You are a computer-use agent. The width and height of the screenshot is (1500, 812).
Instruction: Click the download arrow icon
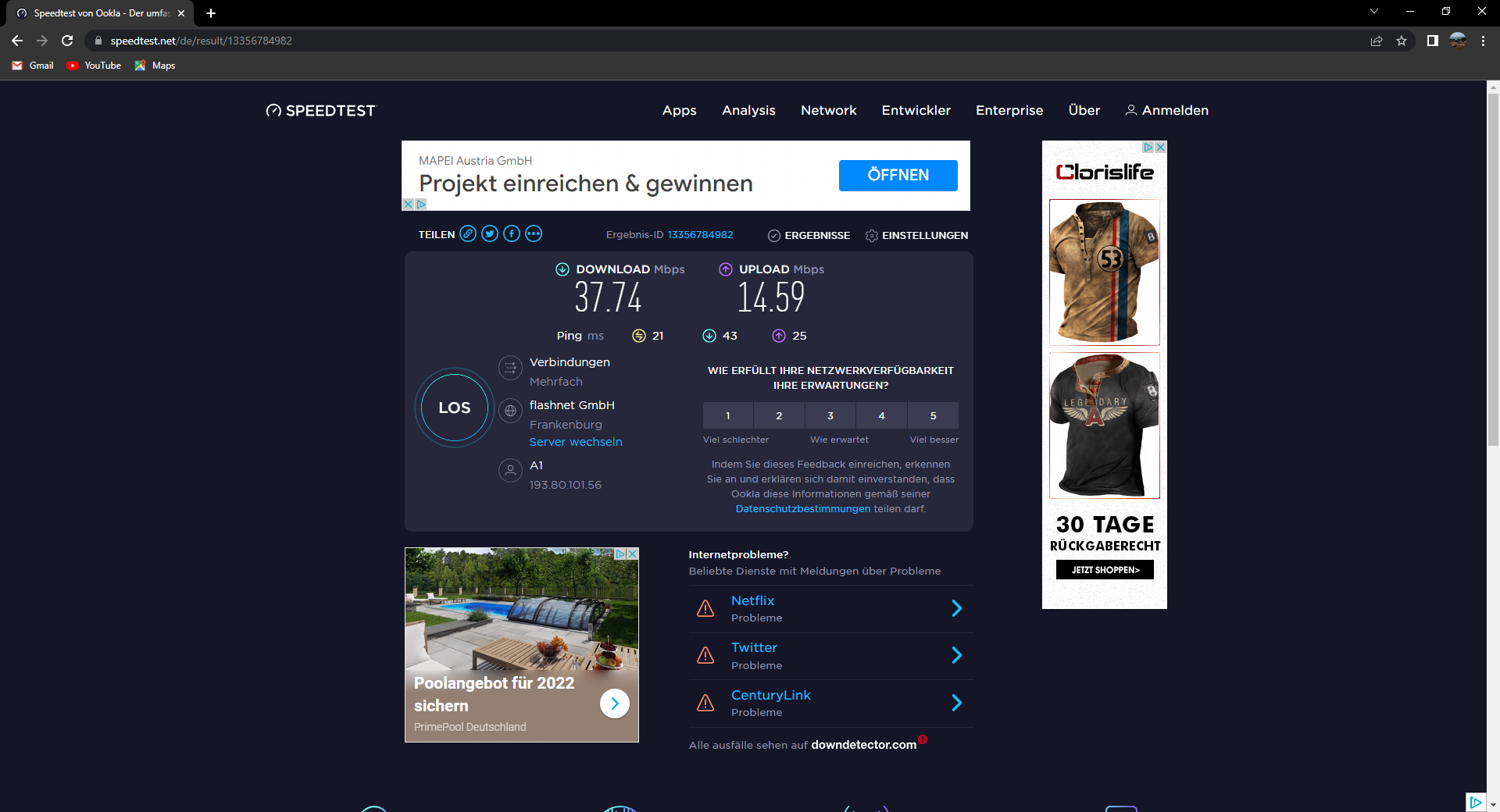click(562, 269)
